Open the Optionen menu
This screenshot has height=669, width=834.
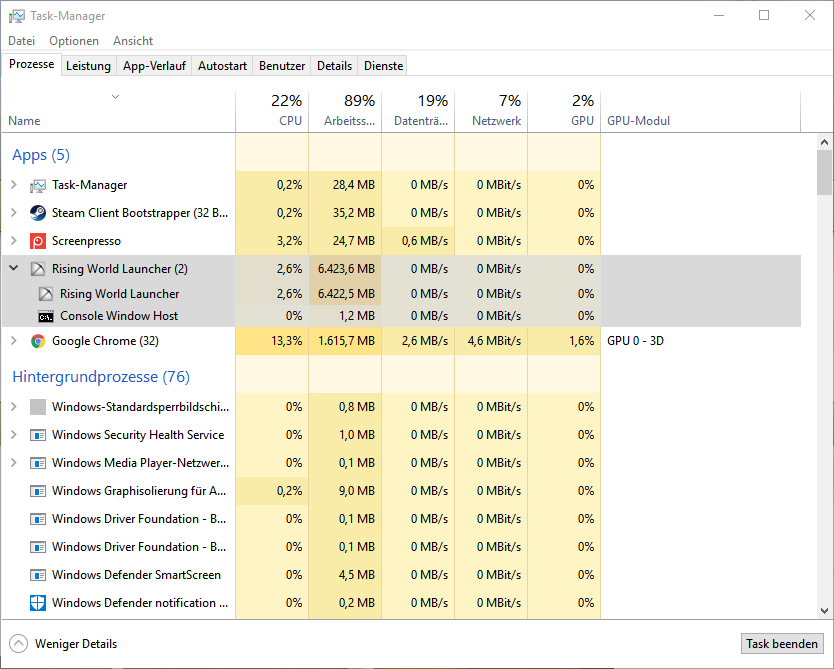(x=74, y=41)
